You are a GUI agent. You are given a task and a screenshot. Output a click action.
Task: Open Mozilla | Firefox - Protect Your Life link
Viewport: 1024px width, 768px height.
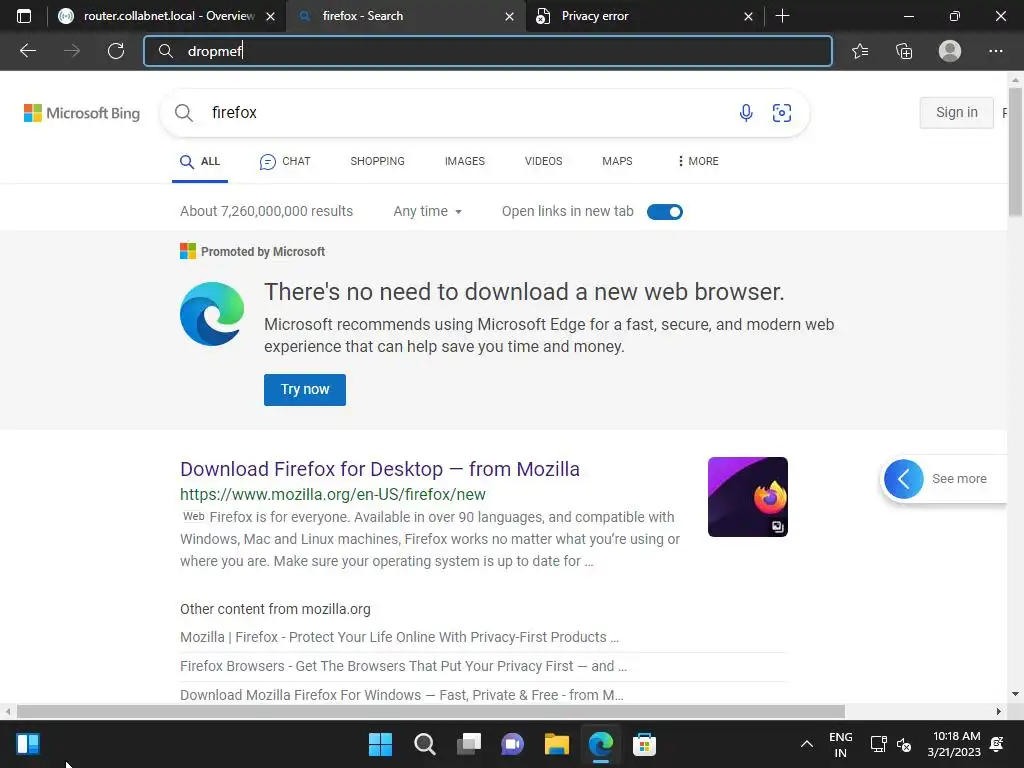[400, 637]
